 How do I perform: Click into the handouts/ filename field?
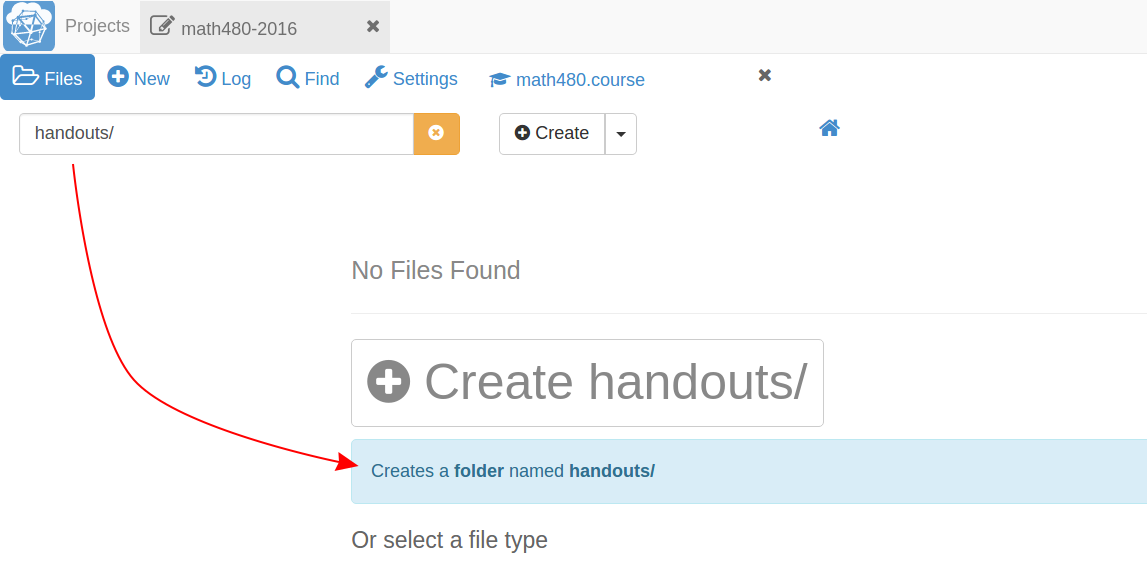tap(216, 134)
